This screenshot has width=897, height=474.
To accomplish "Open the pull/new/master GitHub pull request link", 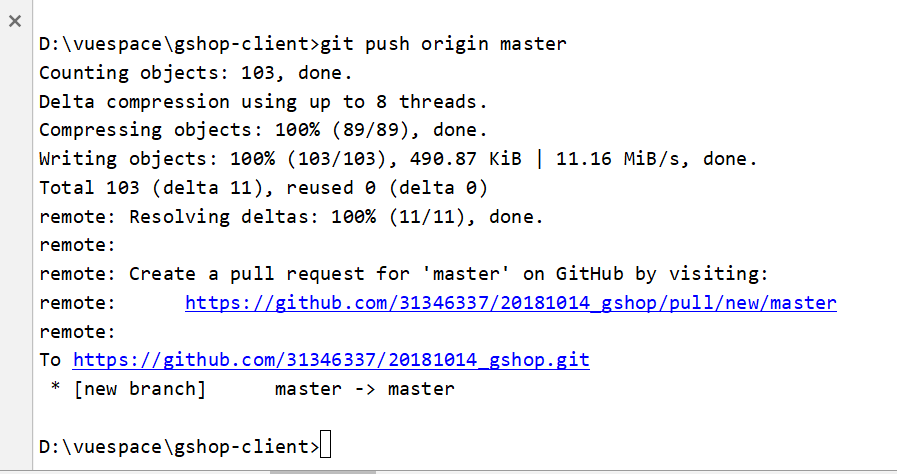I will pyautogui.click(x=511, y=302).
